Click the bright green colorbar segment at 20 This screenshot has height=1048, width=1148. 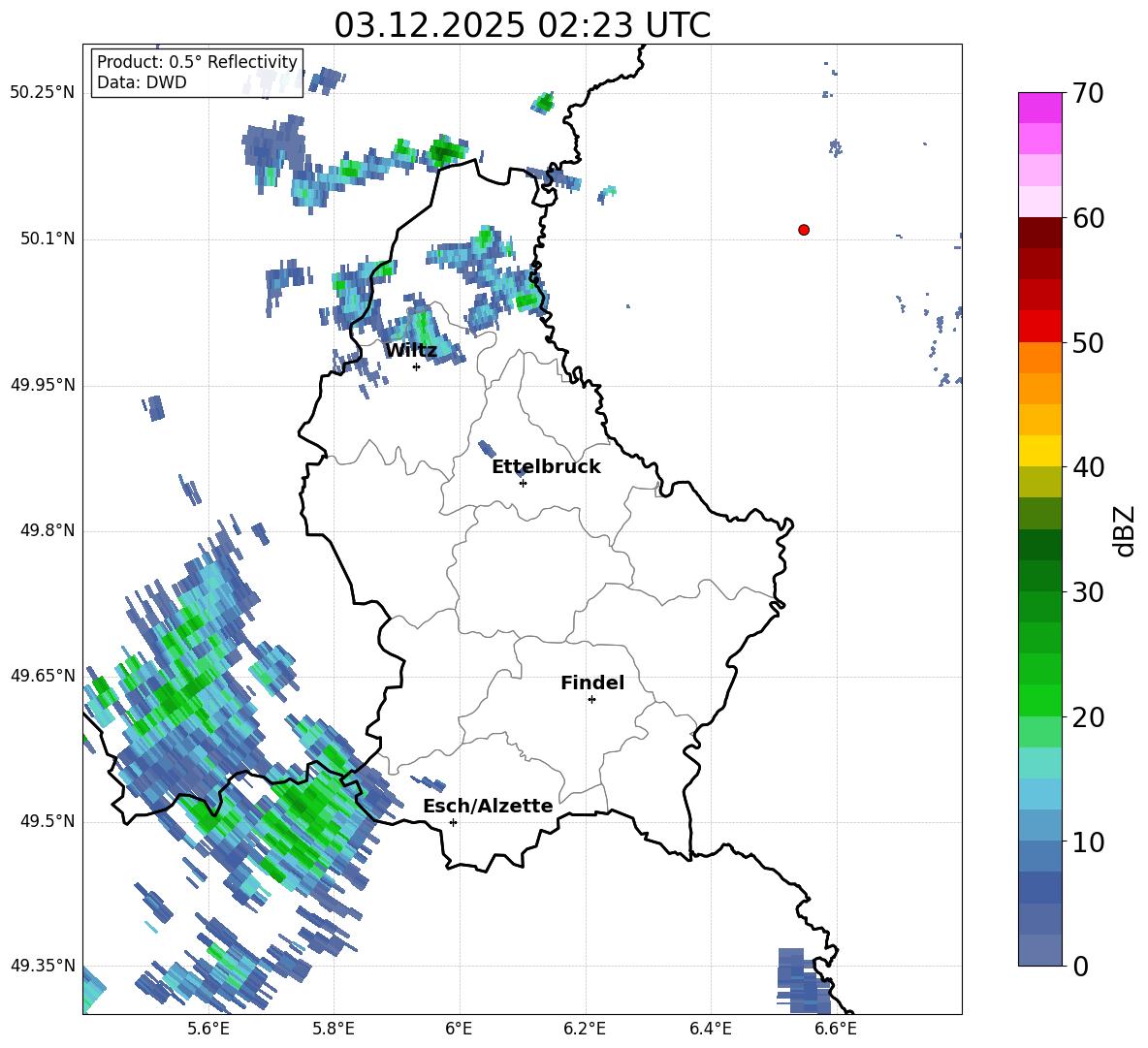click(1039, 700)
